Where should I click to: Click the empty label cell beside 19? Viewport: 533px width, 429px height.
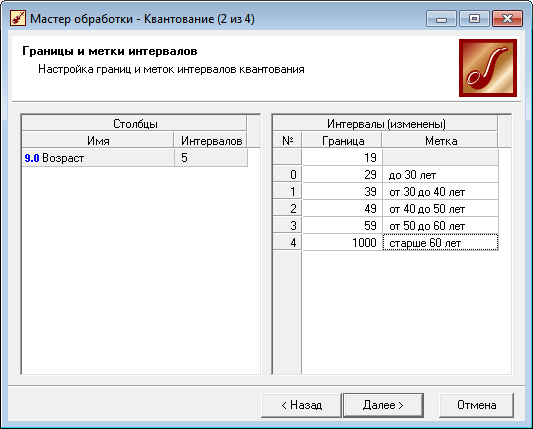click(x=441, y=158)
